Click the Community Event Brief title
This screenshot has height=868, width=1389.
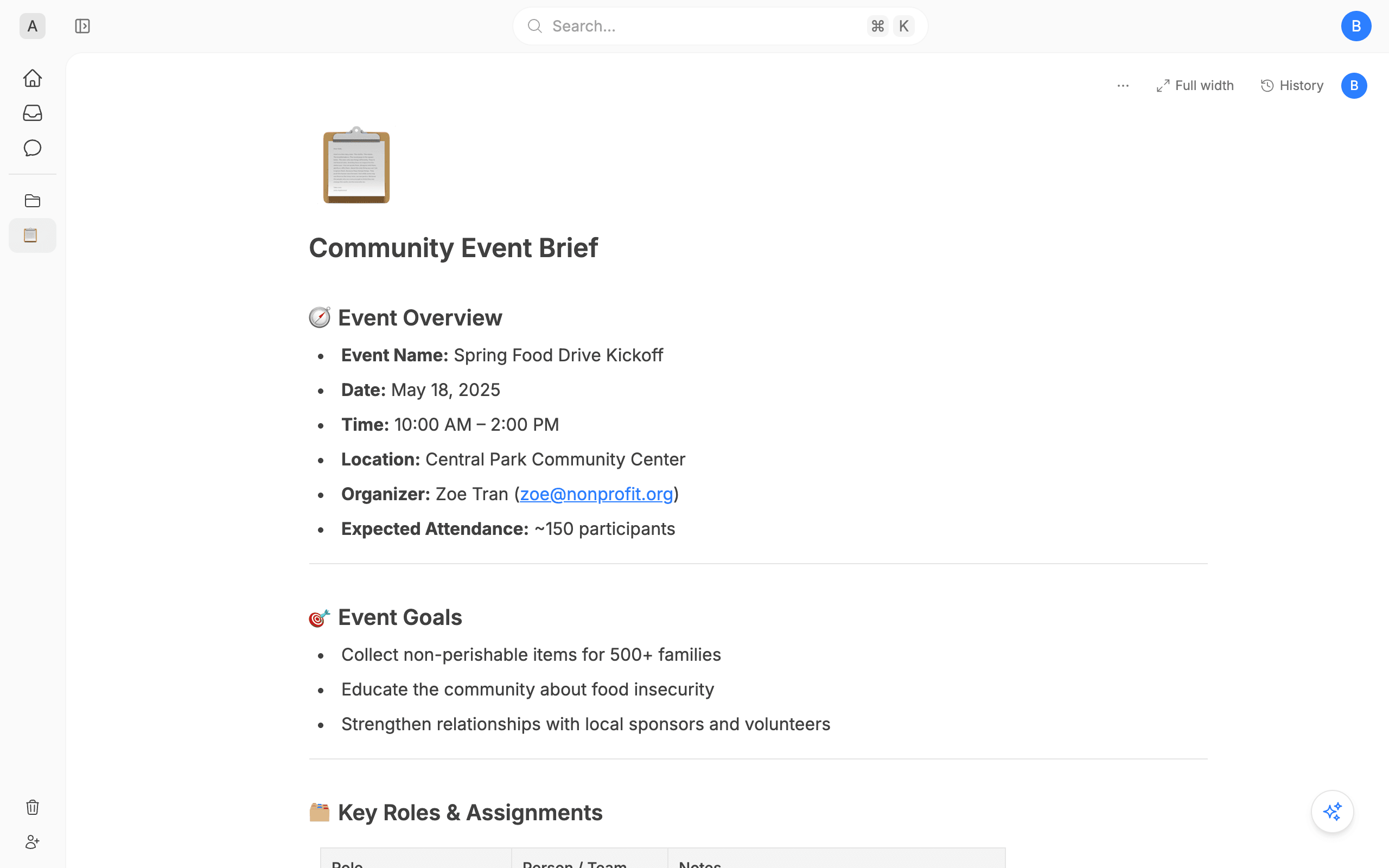point(454,248)
